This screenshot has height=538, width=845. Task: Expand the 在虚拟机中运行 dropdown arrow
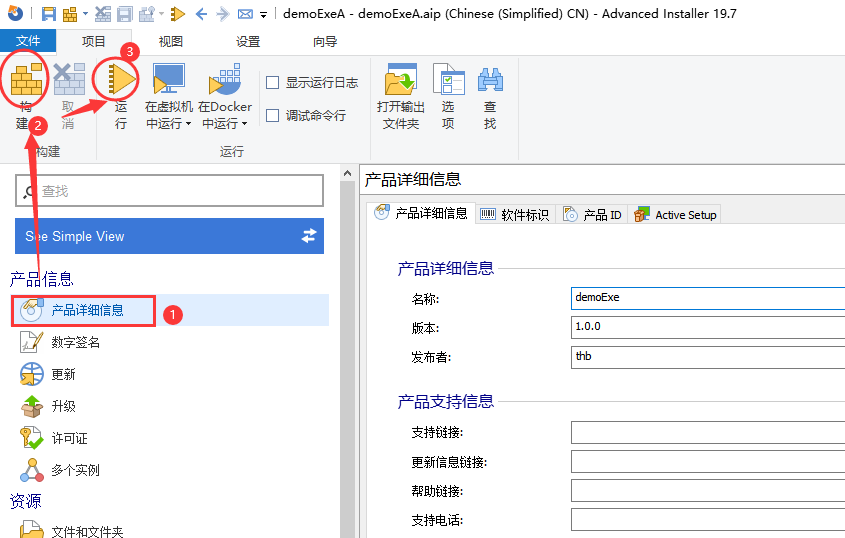click(x=188, y=123)
